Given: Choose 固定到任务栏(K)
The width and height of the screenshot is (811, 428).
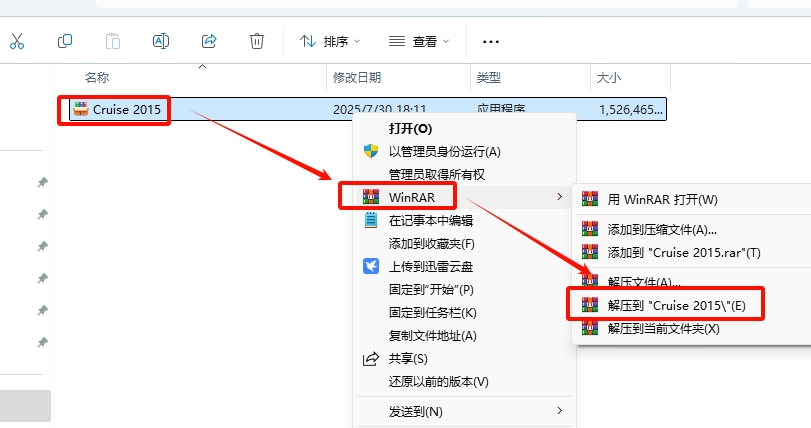Looking at the screenshot, I should [432, 313].
